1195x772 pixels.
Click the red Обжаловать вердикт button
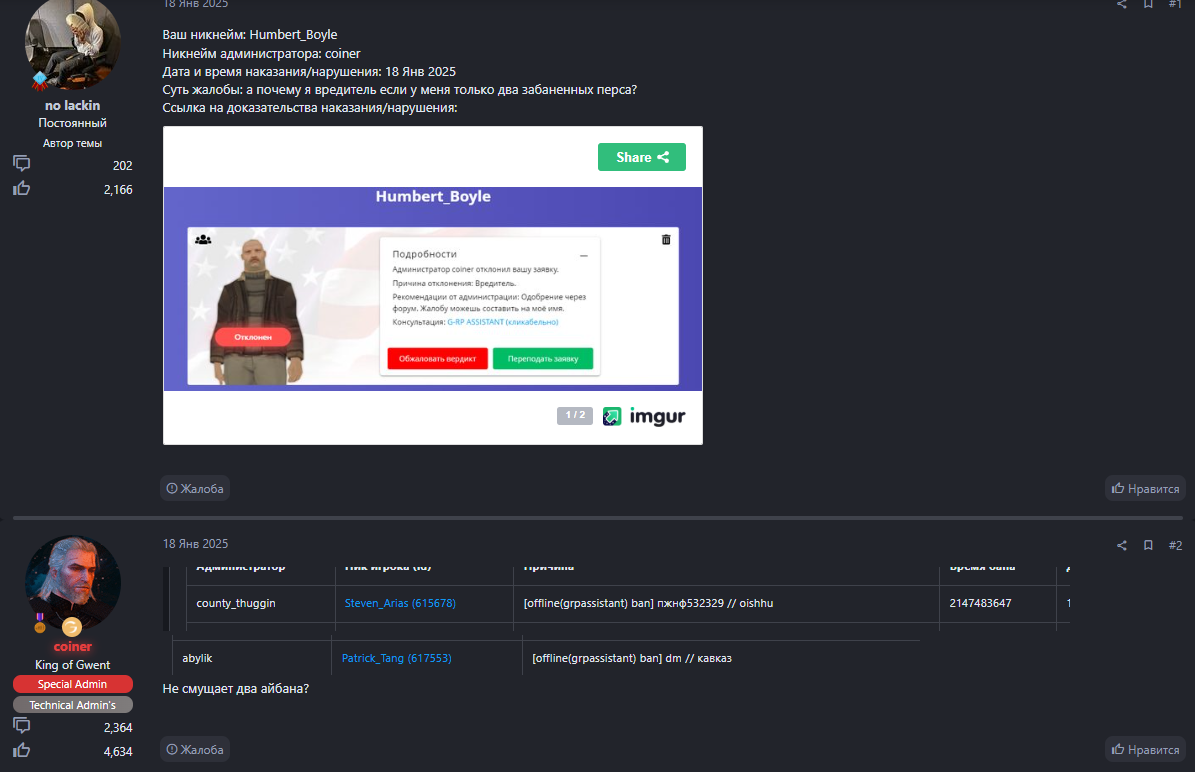437,358
